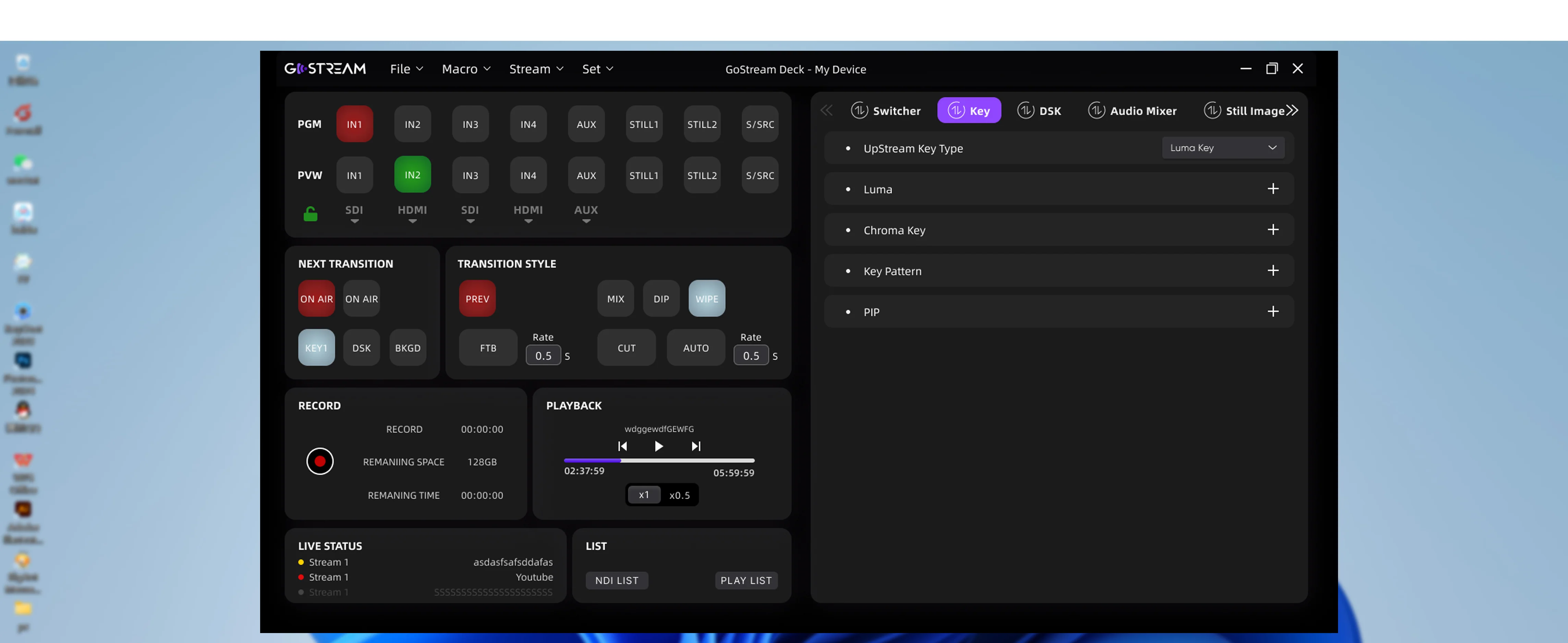Select STILL2 on the PGM row
Screen dimensions: 1568x643
pyautogui.click(x=702, y=123)
